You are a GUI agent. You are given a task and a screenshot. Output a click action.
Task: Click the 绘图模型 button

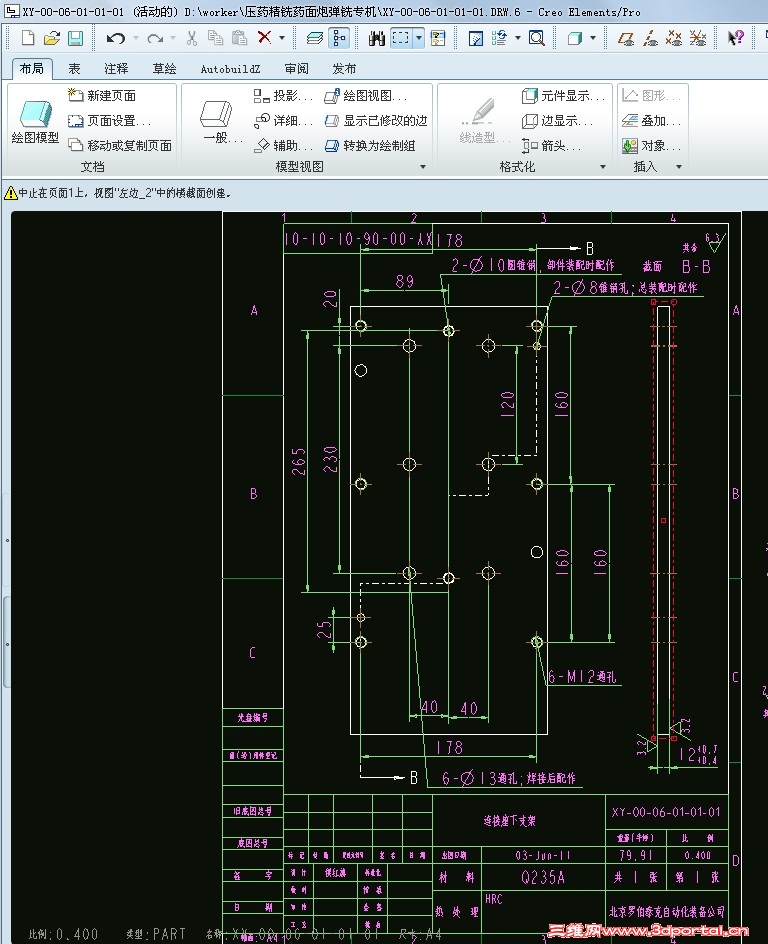point(36,122)
